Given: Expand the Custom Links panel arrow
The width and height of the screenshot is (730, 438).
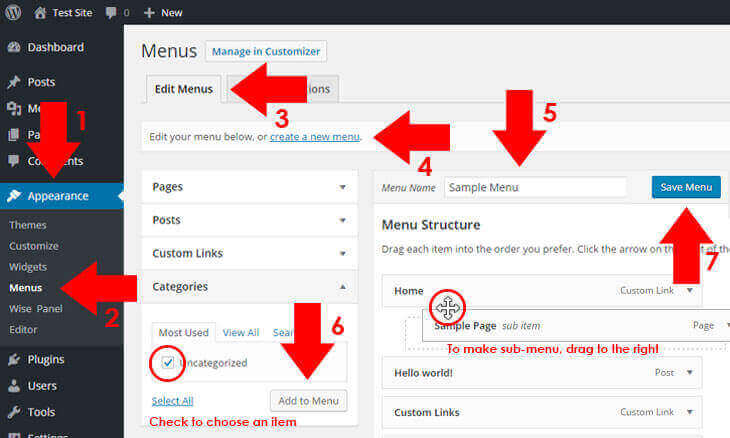Looking at the screenshot, I should (x=343, y=254).
